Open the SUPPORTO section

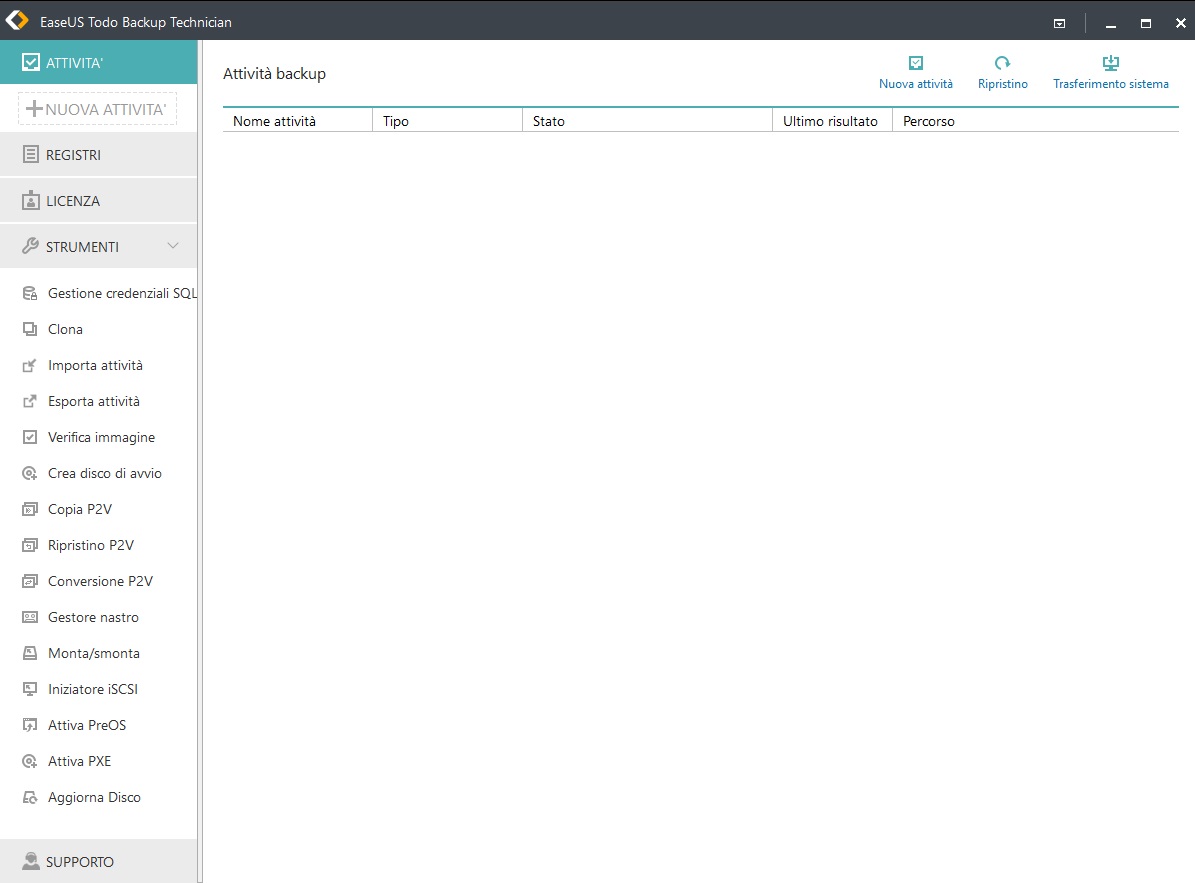(98, 862)
